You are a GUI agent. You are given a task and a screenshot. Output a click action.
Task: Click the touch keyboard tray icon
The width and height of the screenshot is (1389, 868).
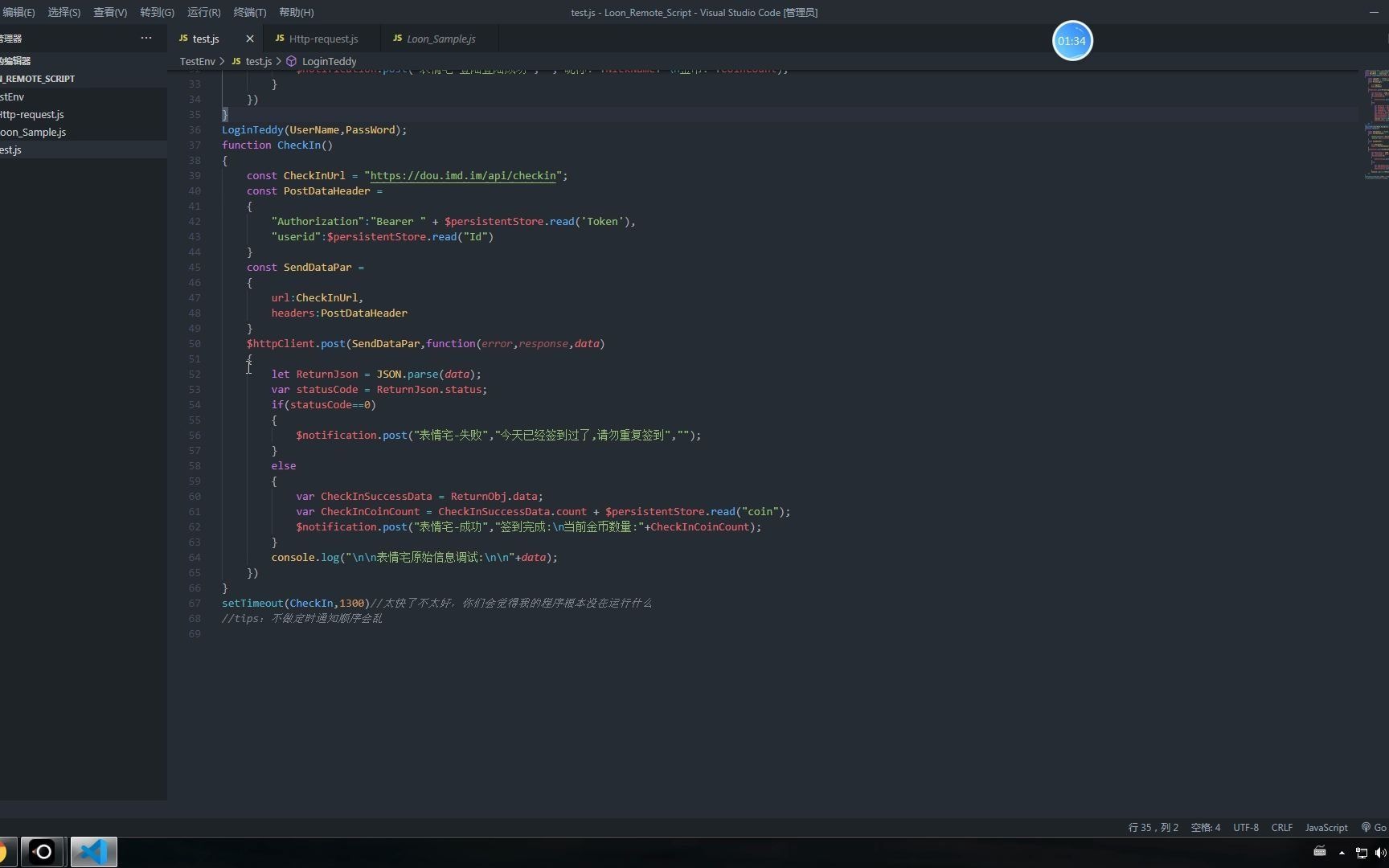click(1320, 852)
